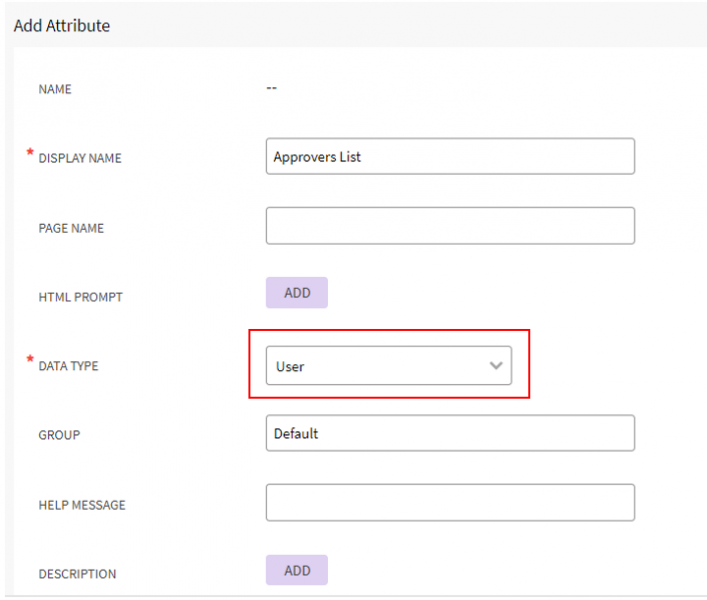Screen dimensions: 707x600
Task: Click into the Help Message input box
Action: coord(450,503)
